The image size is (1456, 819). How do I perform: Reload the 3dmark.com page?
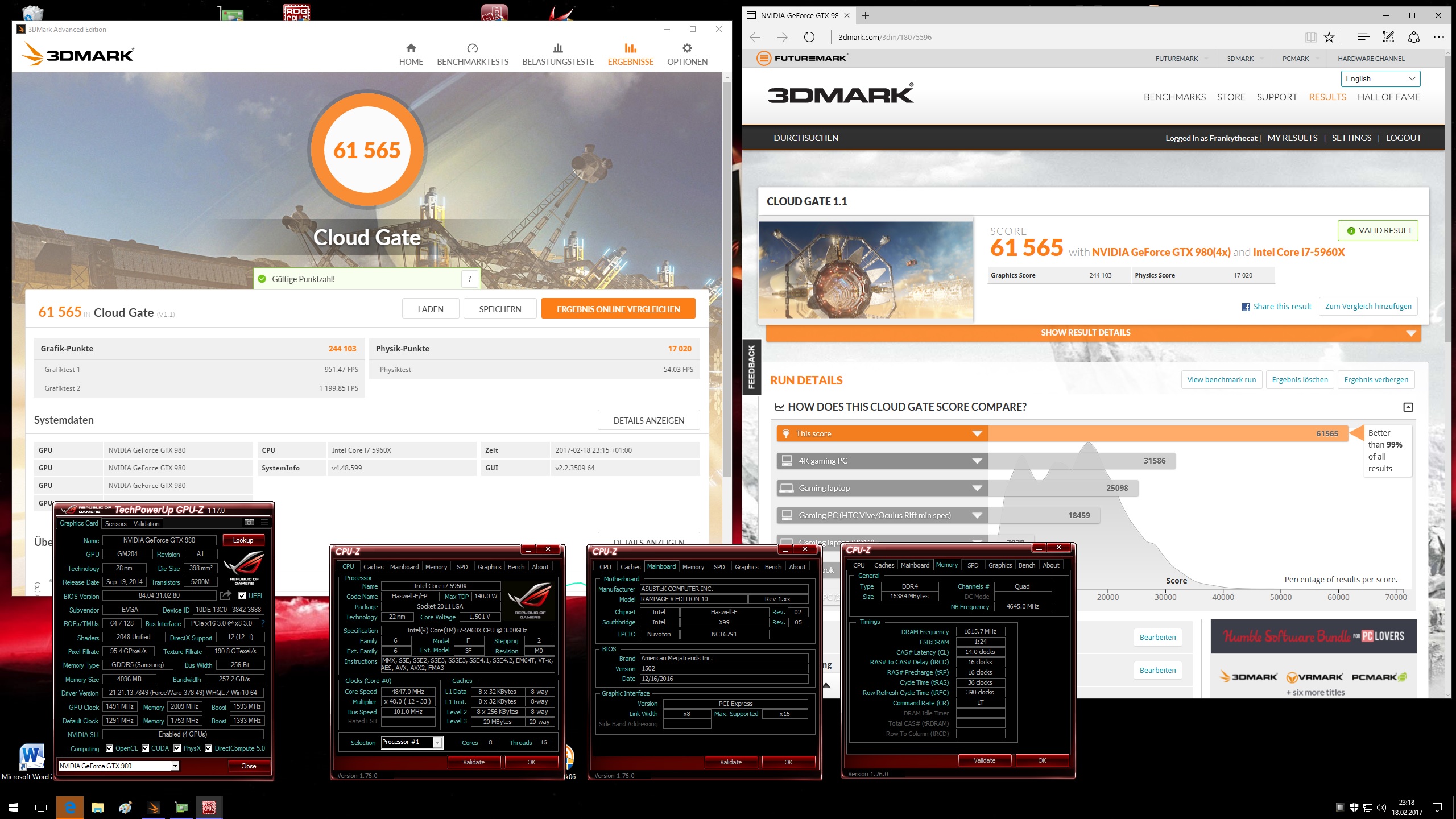[x=809, y=38]
